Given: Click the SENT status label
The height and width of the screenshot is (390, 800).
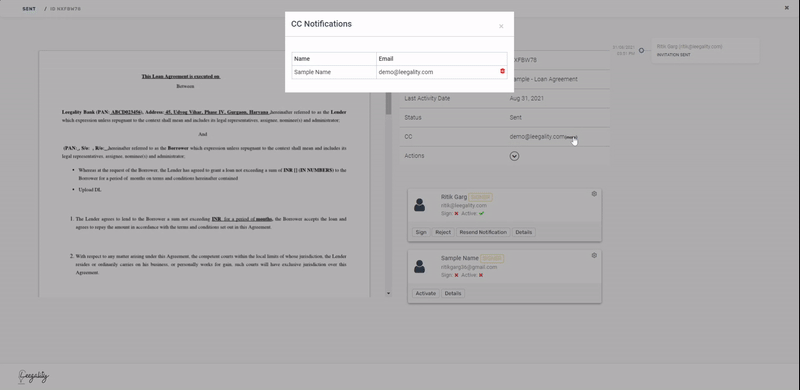Looking at the screenshot, I should click(29, 9).
